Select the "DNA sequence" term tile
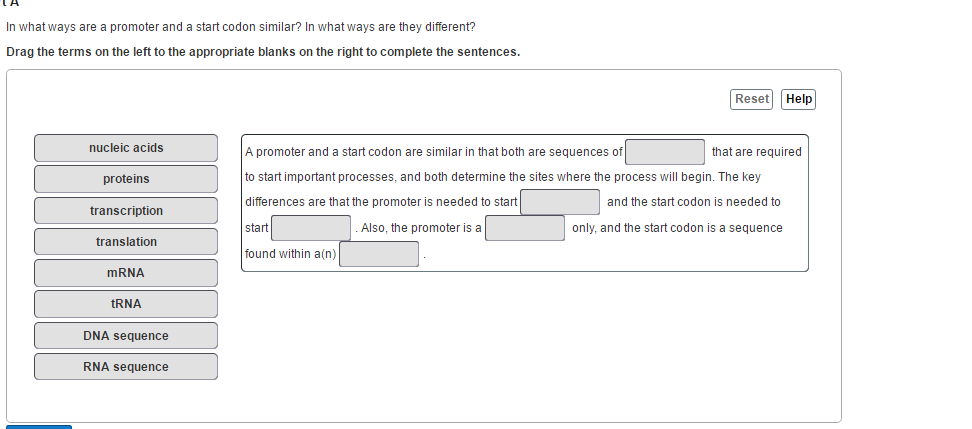Viewport: 972px width, 429px height. (126, 335)
